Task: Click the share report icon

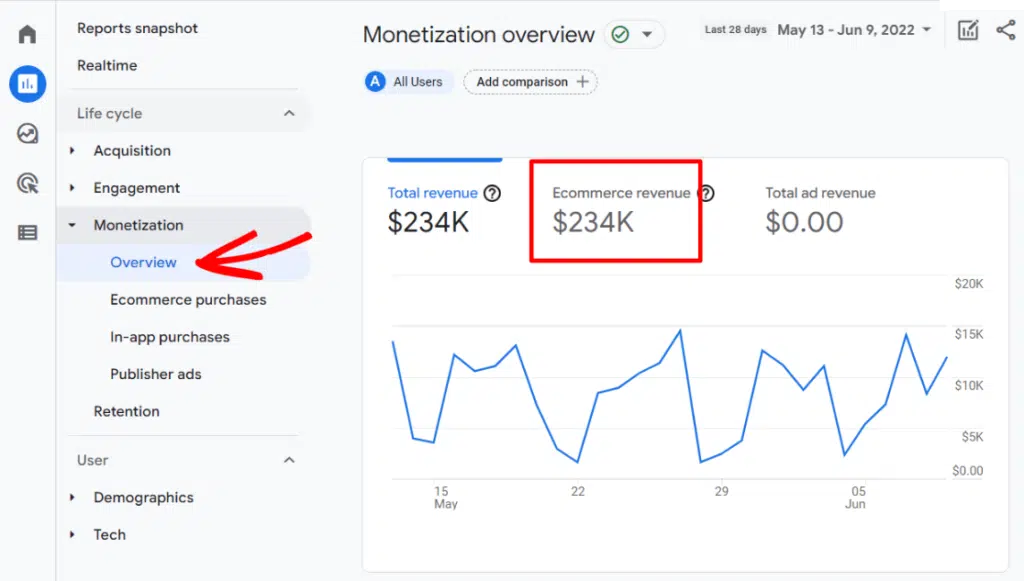Action: (1005, 30)
